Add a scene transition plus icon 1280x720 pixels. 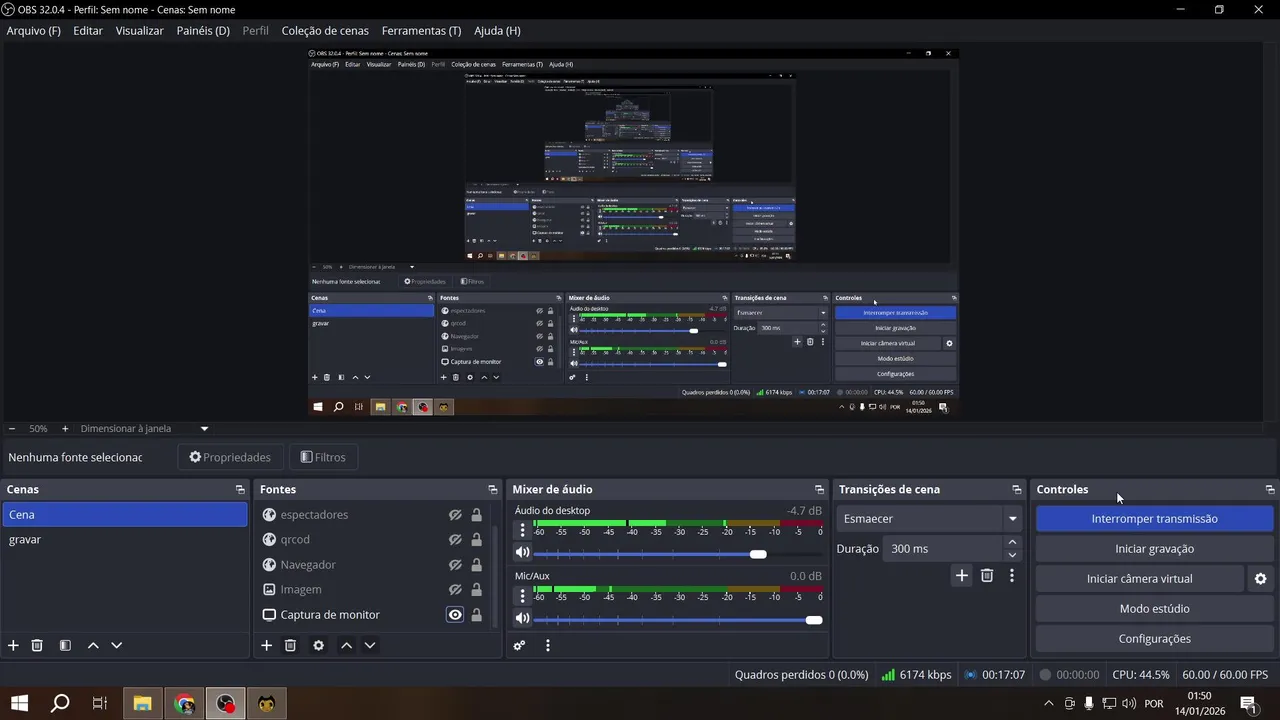point(962,575)
